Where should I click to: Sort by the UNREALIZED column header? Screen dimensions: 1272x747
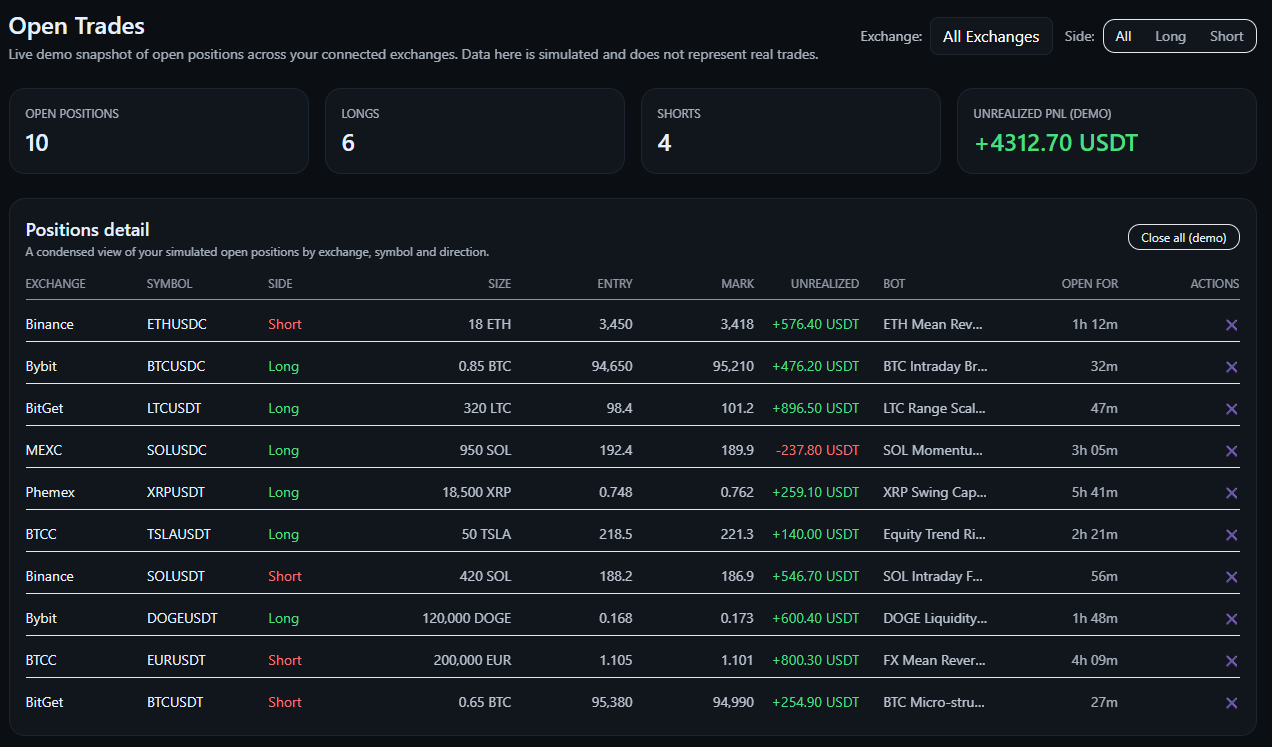click(826, 283)
